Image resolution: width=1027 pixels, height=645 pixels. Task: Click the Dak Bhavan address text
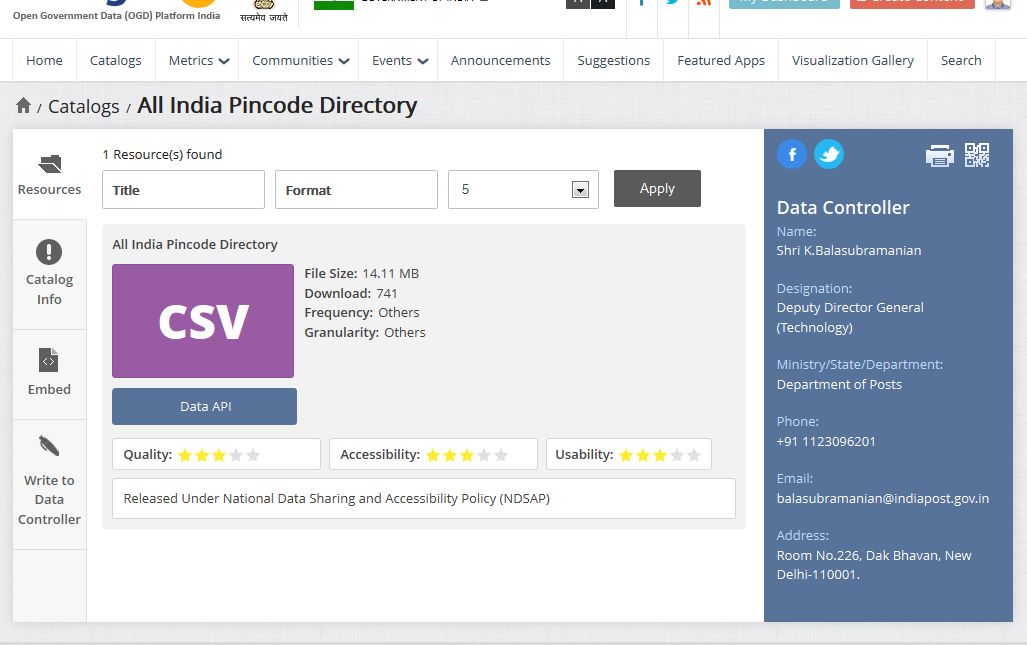coord(874,564)
